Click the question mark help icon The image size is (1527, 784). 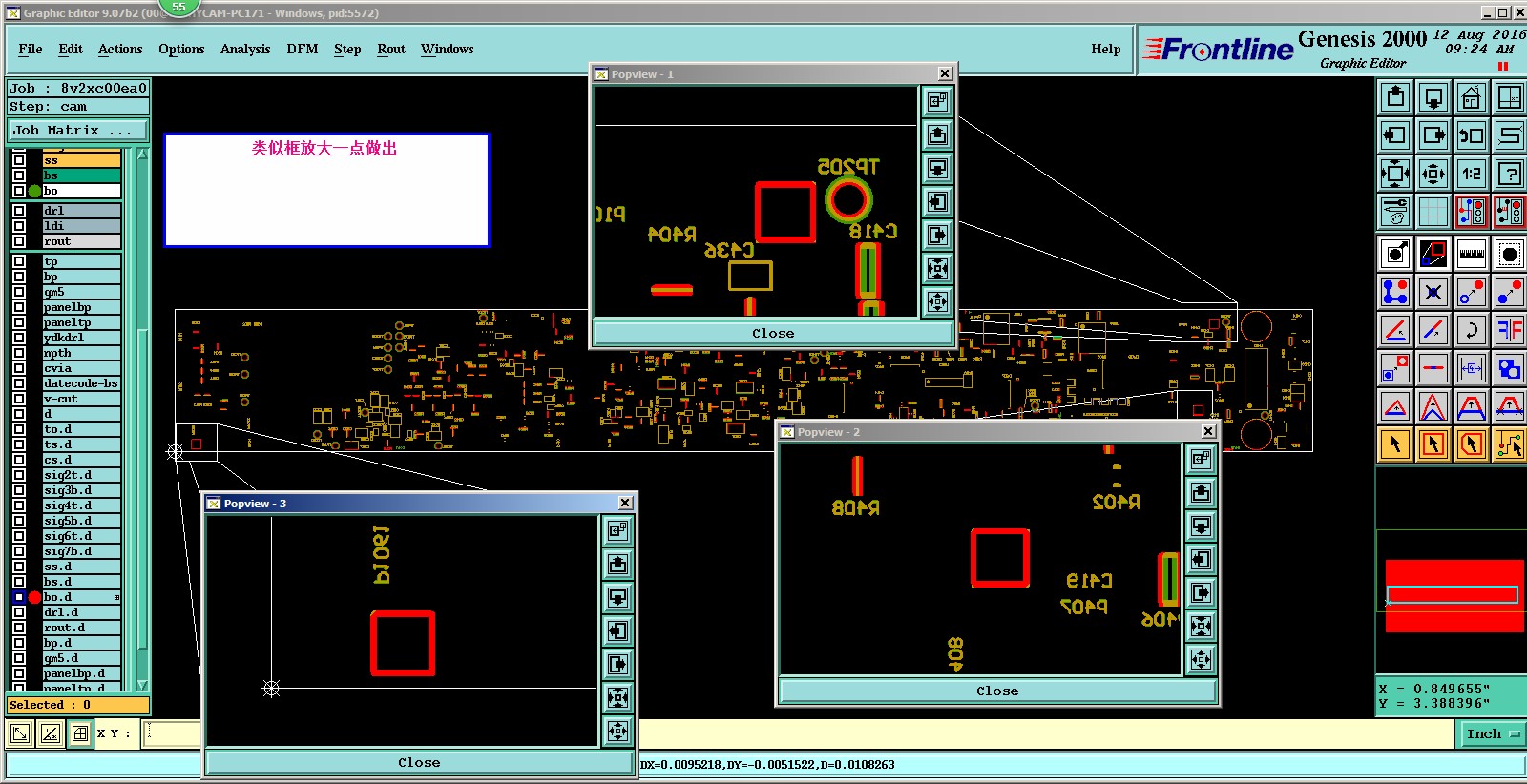coord(1510,174)
